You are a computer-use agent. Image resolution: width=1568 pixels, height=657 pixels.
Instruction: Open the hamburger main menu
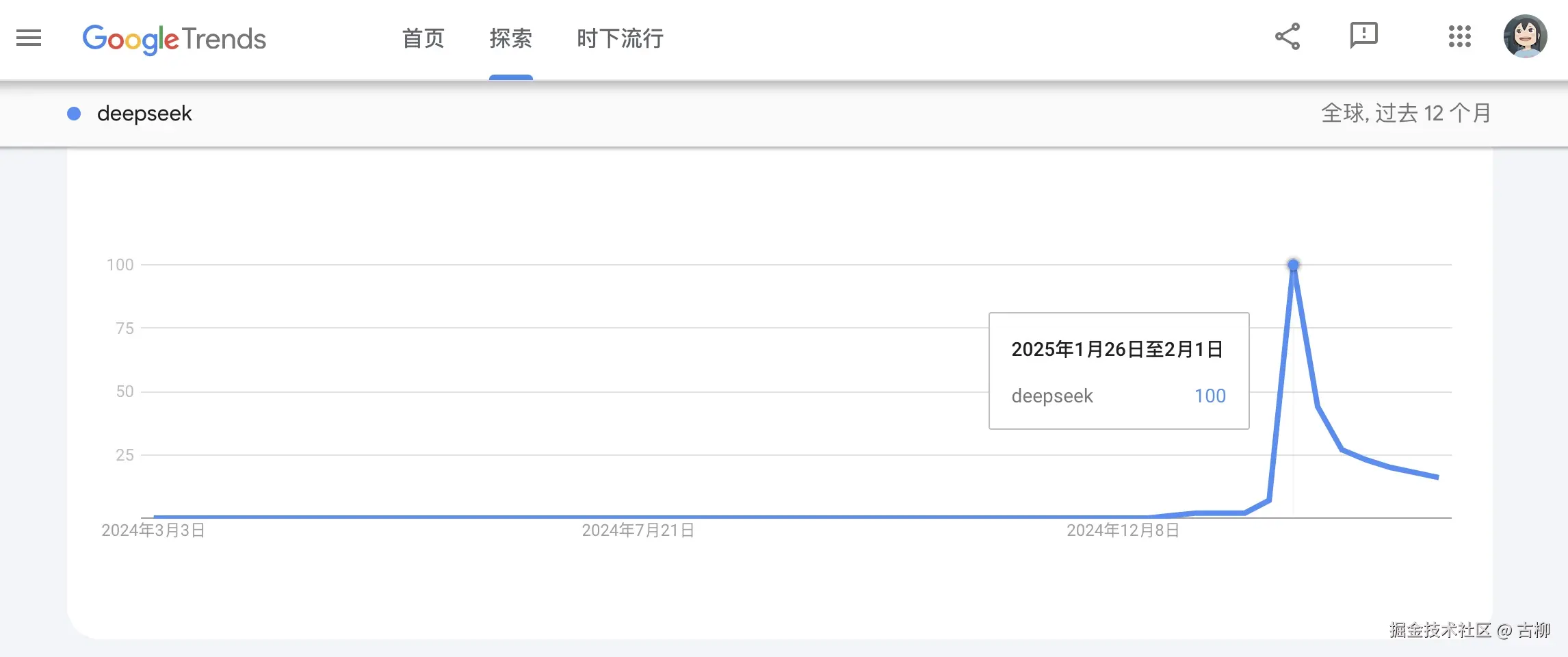(29, 38)
